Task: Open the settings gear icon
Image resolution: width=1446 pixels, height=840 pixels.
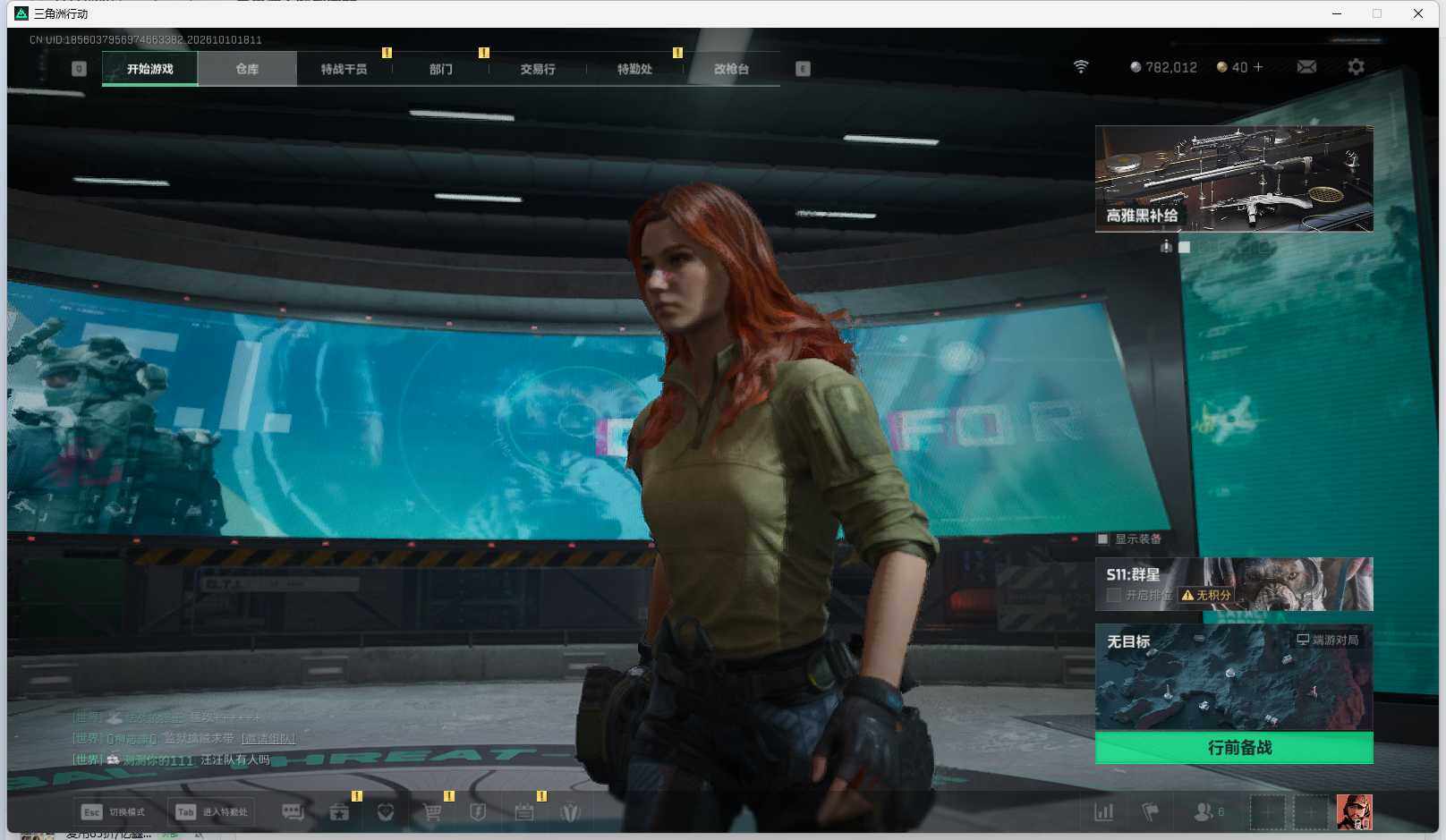Action: (x=1356, y=67)
